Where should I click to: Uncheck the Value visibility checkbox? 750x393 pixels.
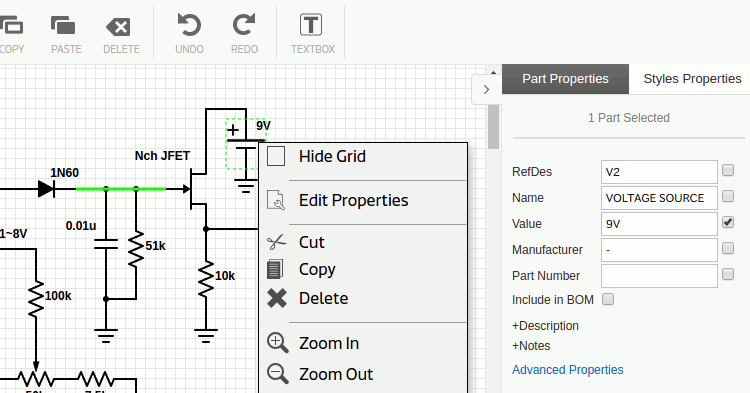[728, 222]
